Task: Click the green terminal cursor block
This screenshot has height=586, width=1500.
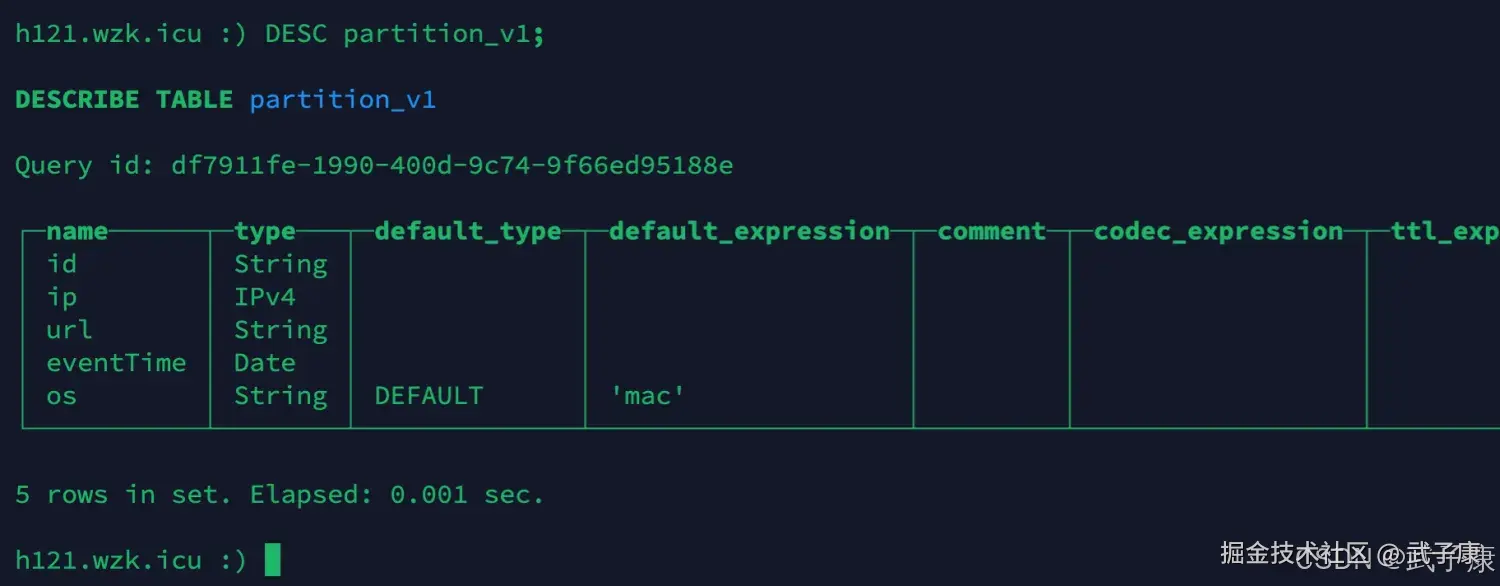Action: (x=272, y=560)
